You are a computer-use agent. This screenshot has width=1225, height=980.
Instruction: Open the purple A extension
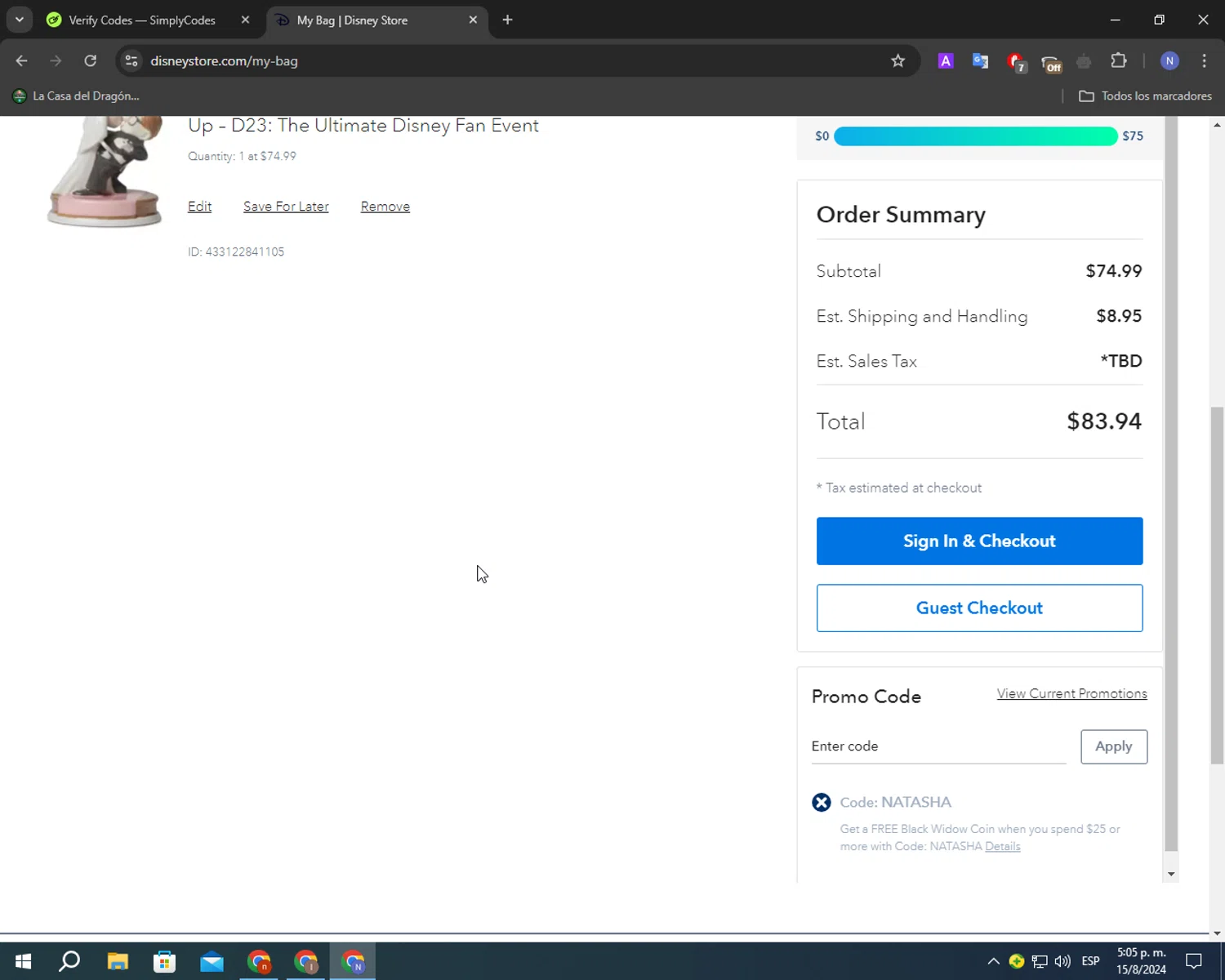pyautogui.click(x=946, y=60)
